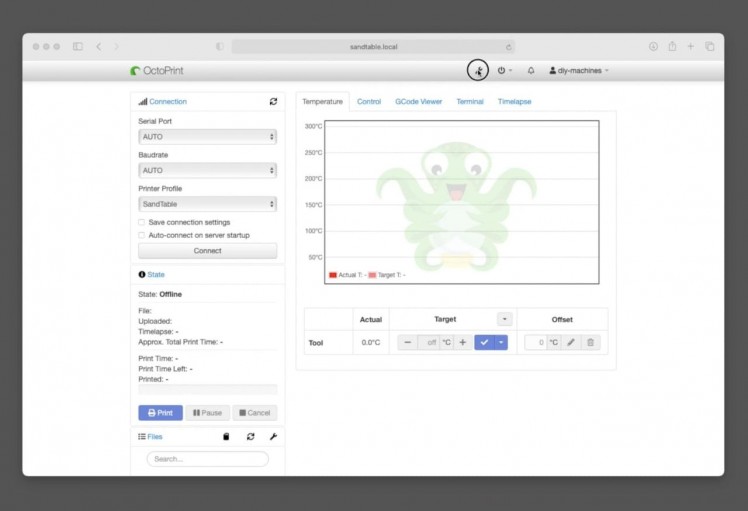Viewport: 748px width, 511px height.
Task: Open Tool temperature presets dropdown arrow
Action: coord(501,343)
